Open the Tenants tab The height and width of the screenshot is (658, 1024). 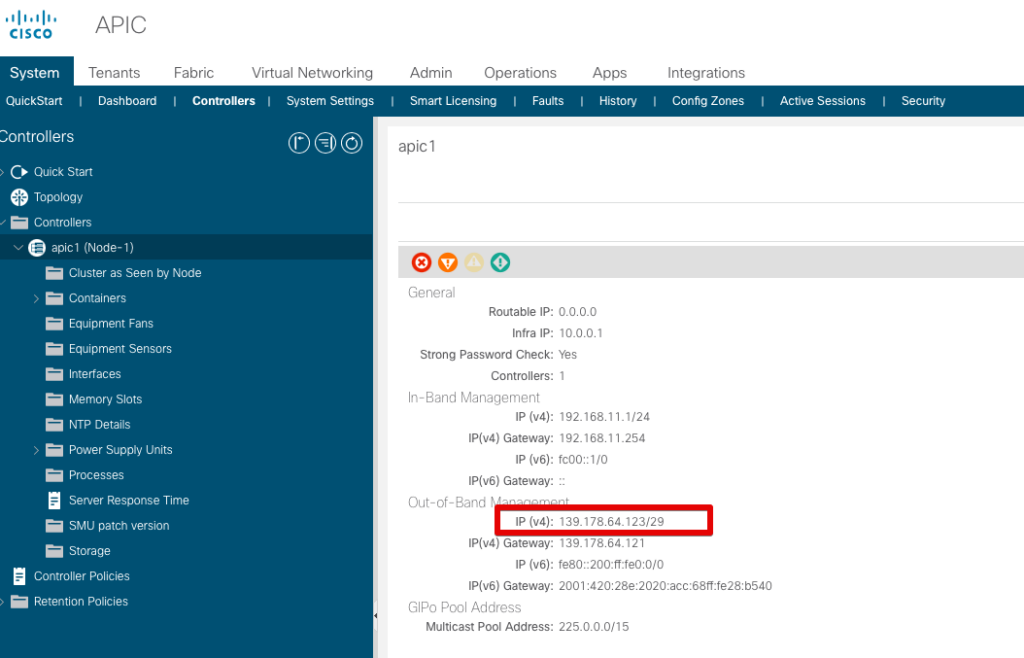(114, 72)
